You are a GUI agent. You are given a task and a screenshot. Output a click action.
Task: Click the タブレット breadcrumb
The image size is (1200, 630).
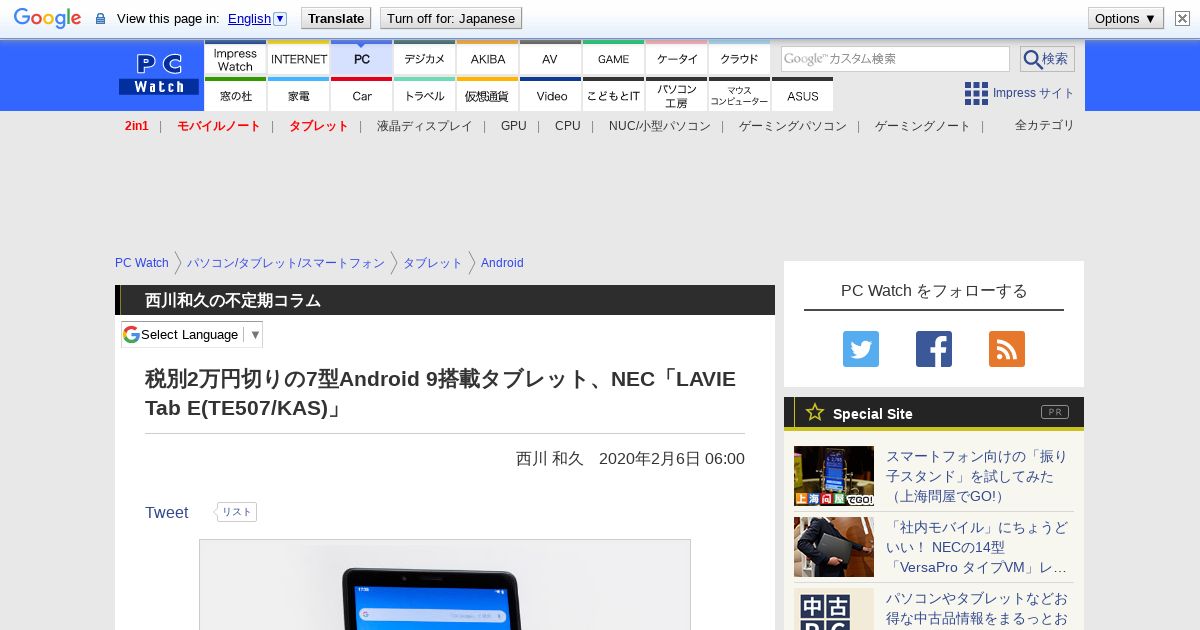tap(433, 263)
